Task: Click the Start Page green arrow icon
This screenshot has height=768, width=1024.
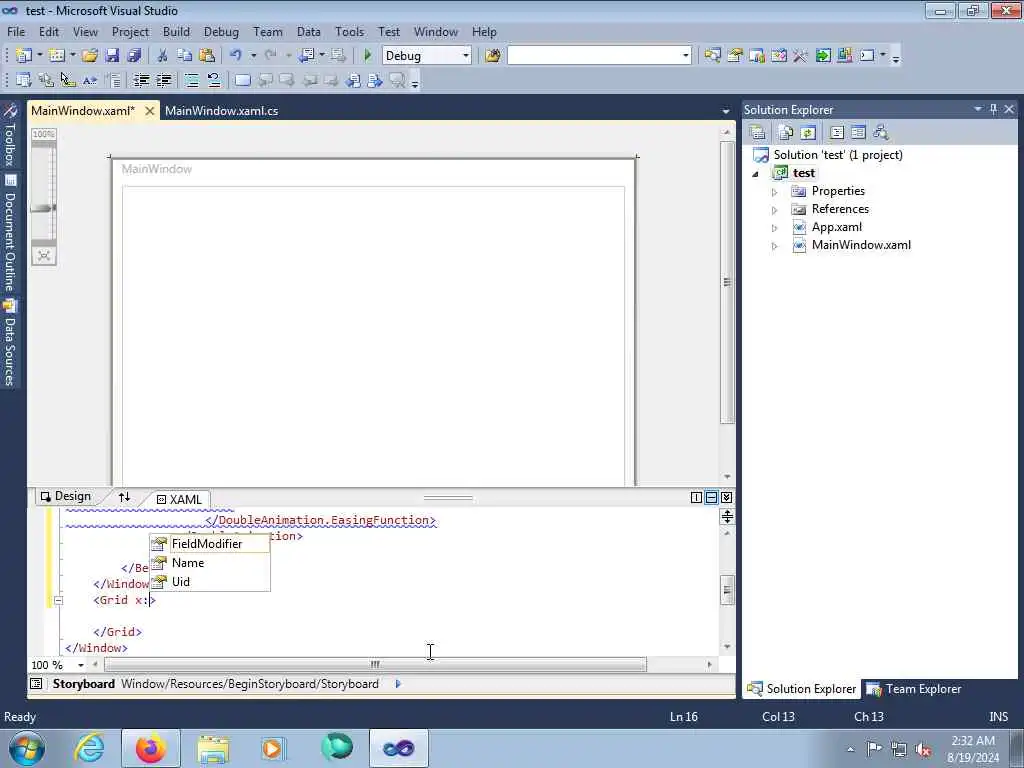Action: (823, 56)
